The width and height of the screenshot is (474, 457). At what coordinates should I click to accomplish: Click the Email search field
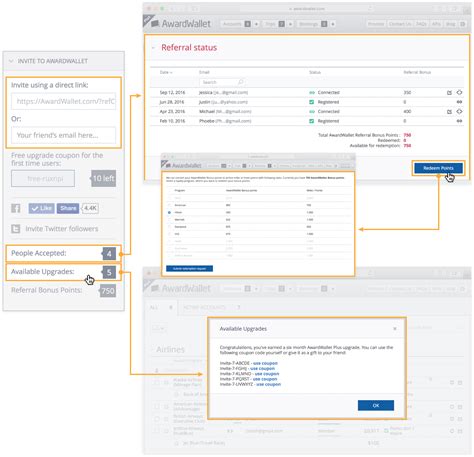pyautogui.click(x=221, y=82)
